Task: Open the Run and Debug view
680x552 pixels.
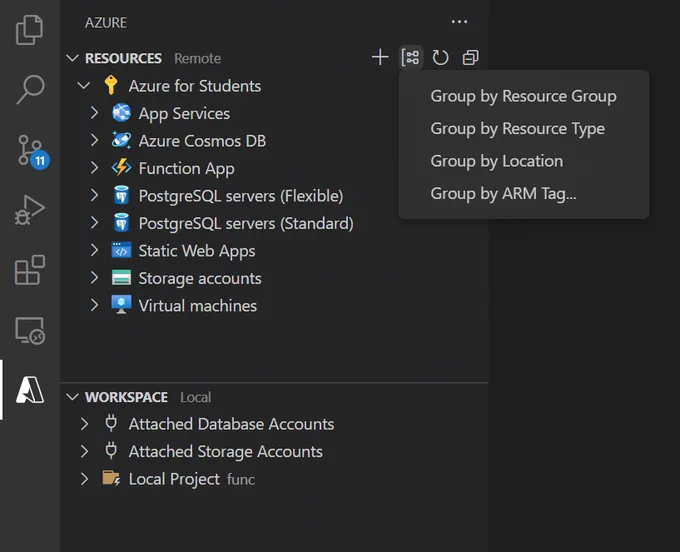Action: point(29,210)
